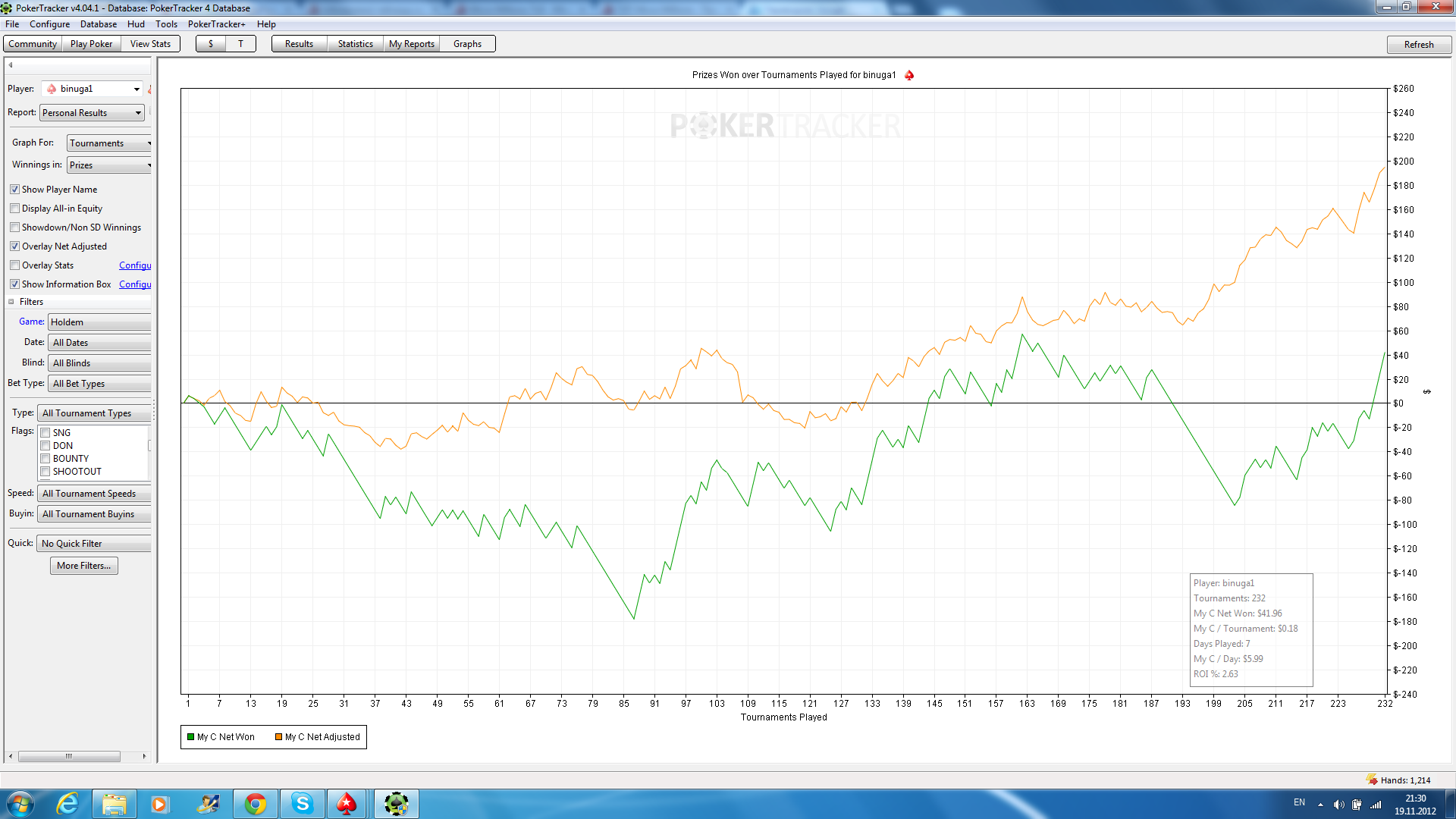Screen dimensions: 1456x819
Task: Enable Overlay Stats checkbox
Action: click(x=14, y=265)
